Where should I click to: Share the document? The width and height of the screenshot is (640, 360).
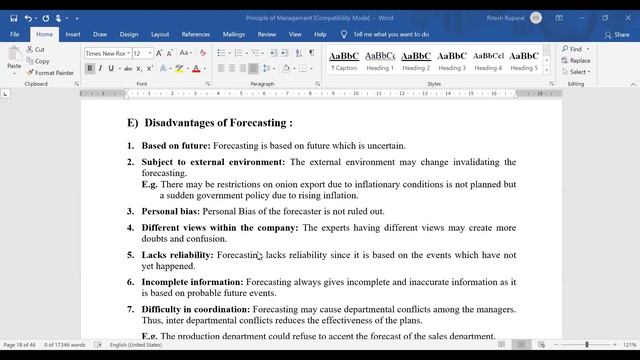point(617,35)
